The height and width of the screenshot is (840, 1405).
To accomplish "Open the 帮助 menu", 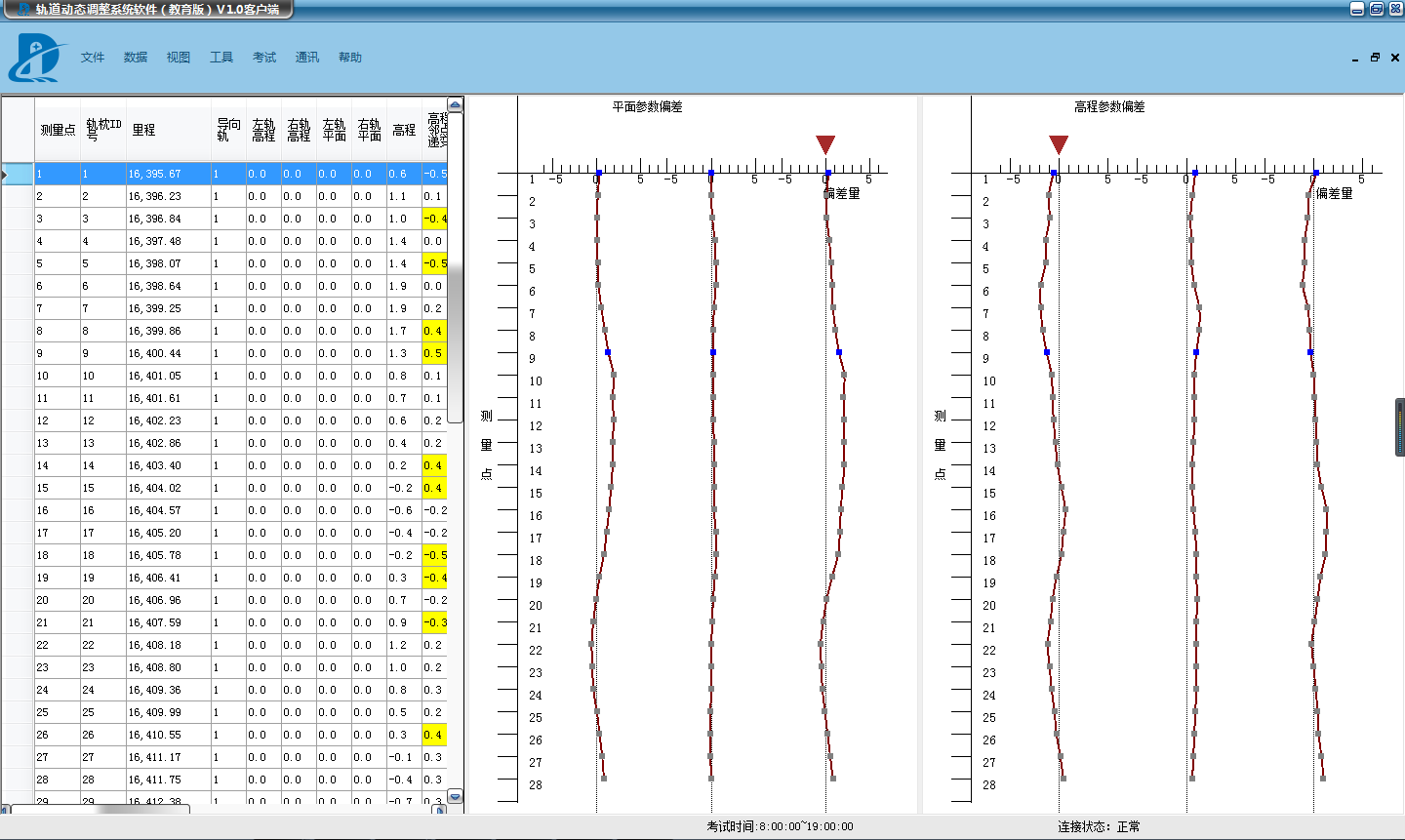I will pyautogui.click(x=350, y=58).
